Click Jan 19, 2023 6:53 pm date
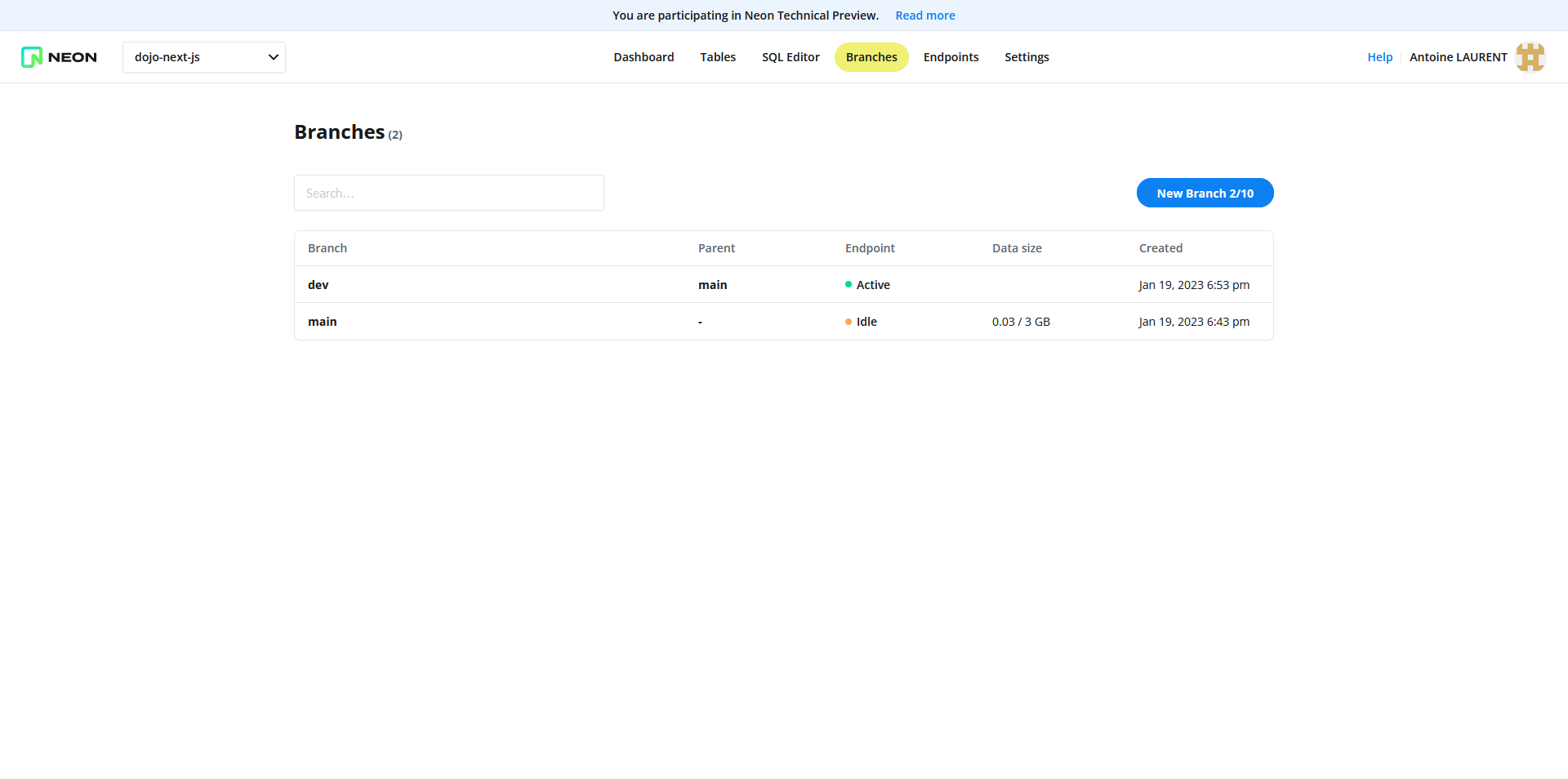This screenshot has height=779, width=1568. click(1194, 285)
